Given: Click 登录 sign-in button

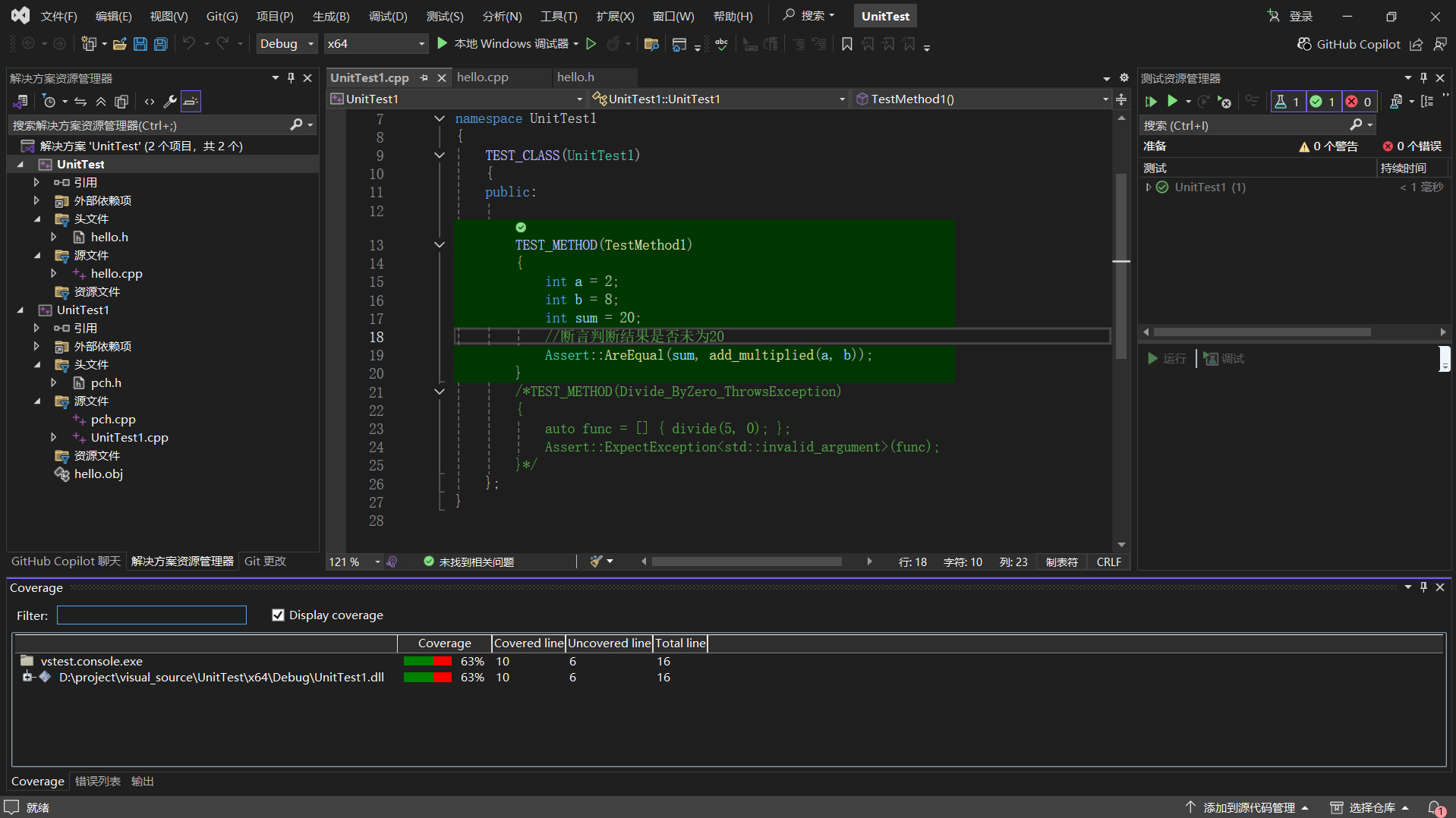Looking at the screenshot, I should pos(1290,16).
